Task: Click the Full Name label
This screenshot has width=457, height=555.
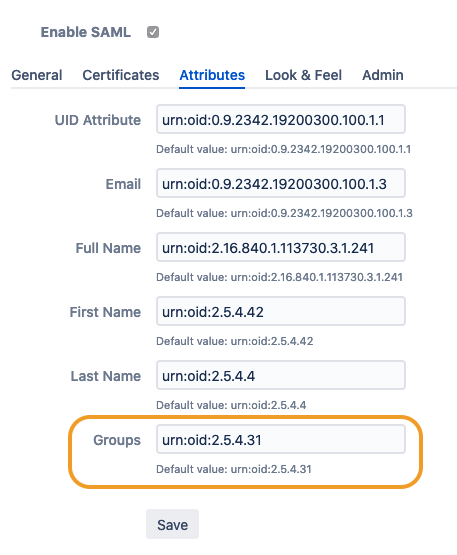Action: [x=108, y=248]
